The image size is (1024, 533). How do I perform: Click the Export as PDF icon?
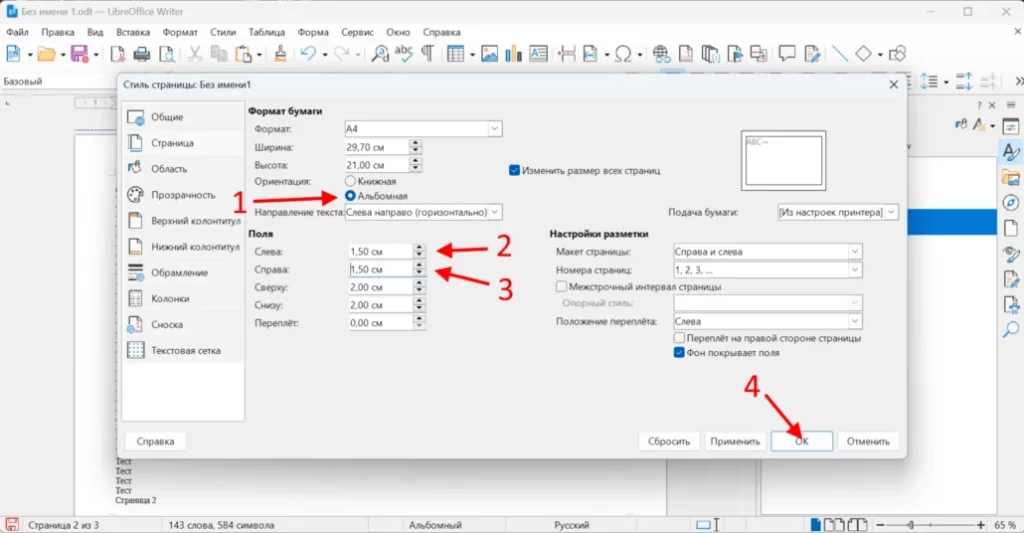point(118,54)
